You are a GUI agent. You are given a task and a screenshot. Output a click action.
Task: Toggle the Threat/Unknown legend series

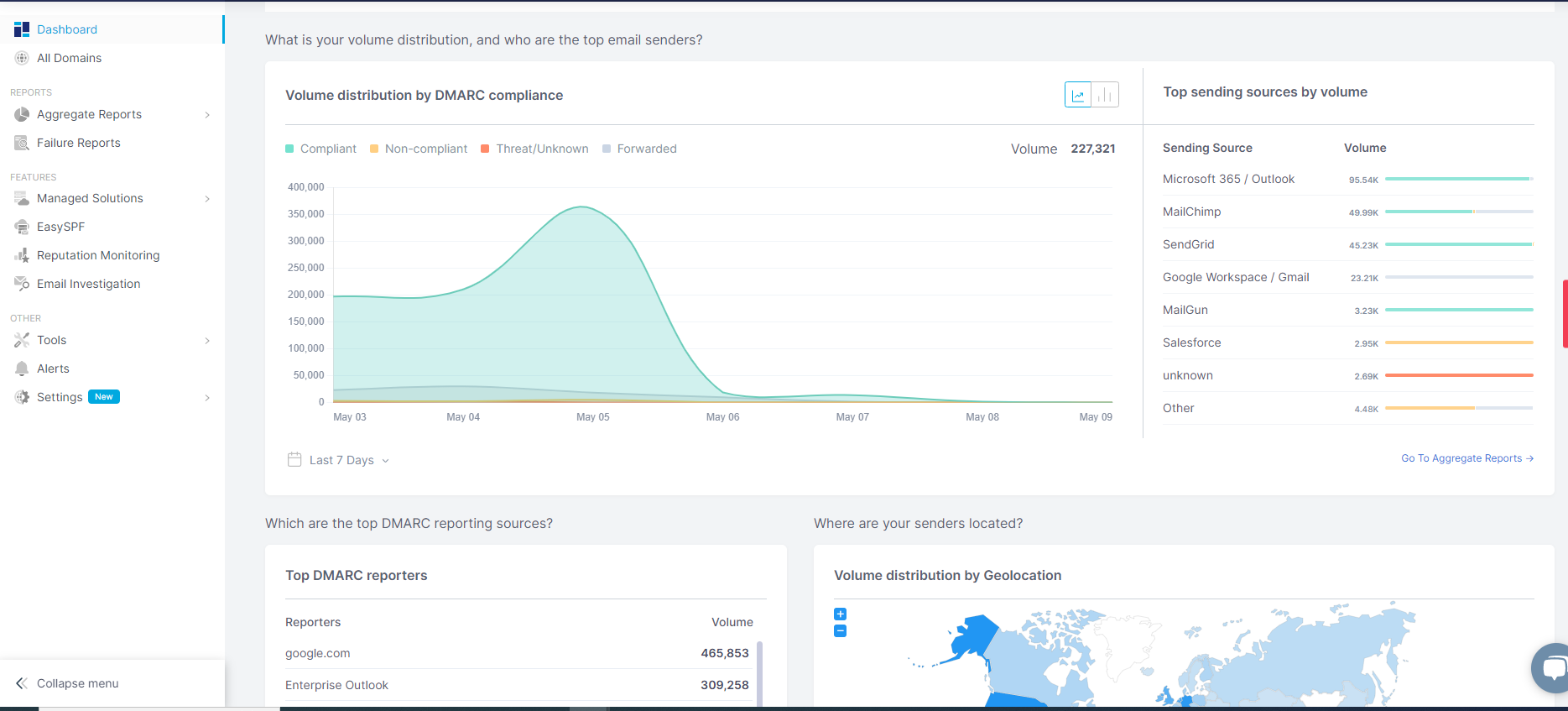(534, 149)
